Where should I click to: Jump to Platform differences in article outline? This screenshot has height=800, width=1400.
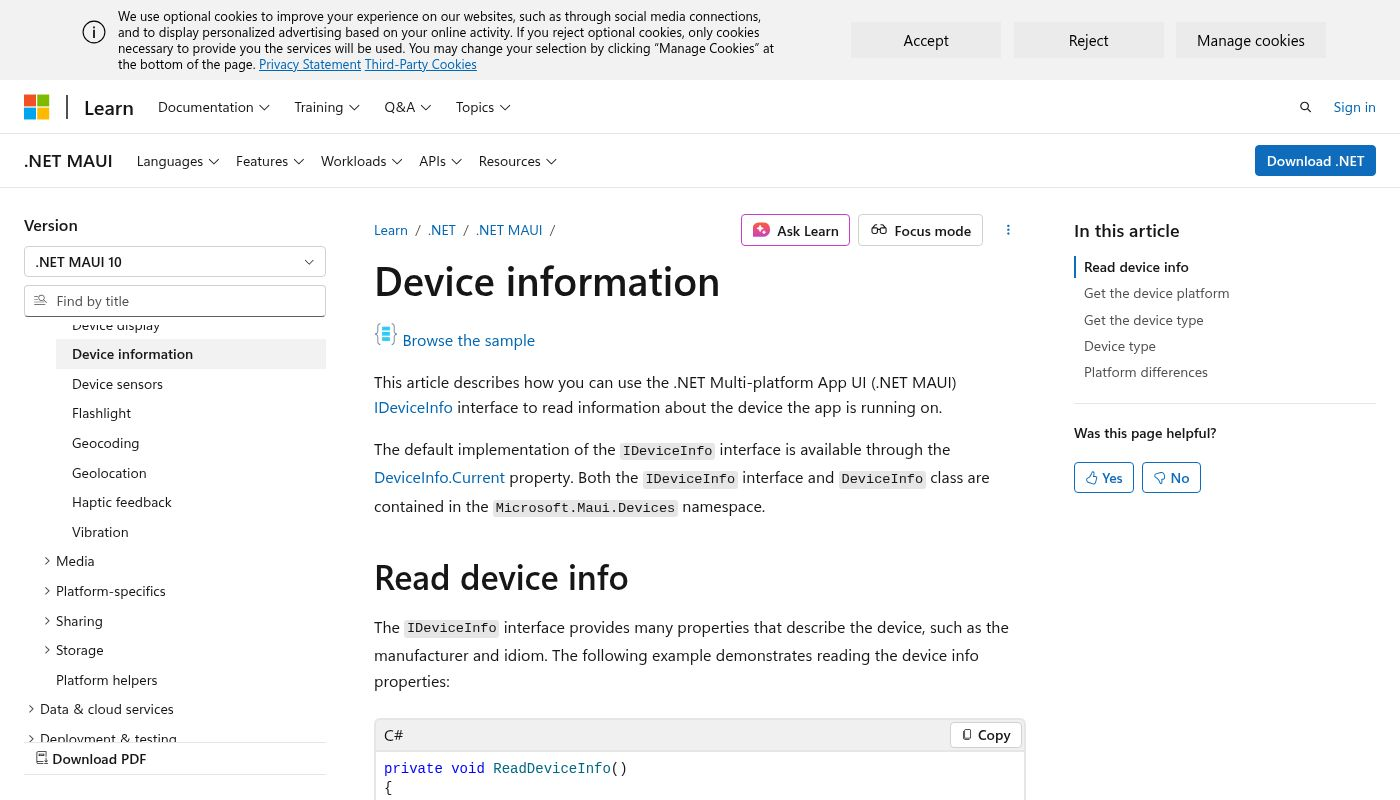1145,371
